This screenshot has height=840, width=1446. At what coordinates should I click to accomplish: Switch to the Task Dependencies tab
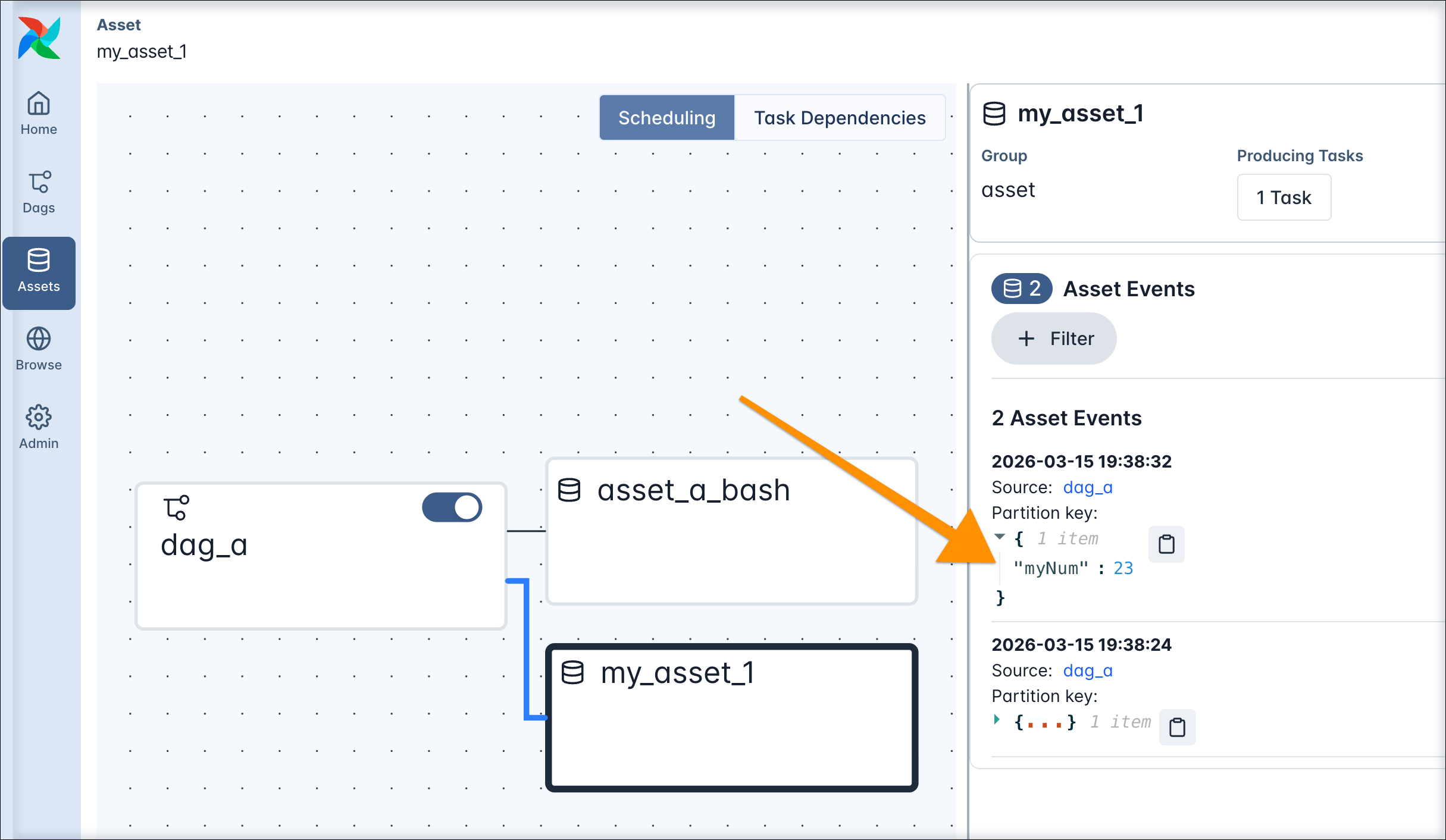pyautogui.click(x=840, y=117)
